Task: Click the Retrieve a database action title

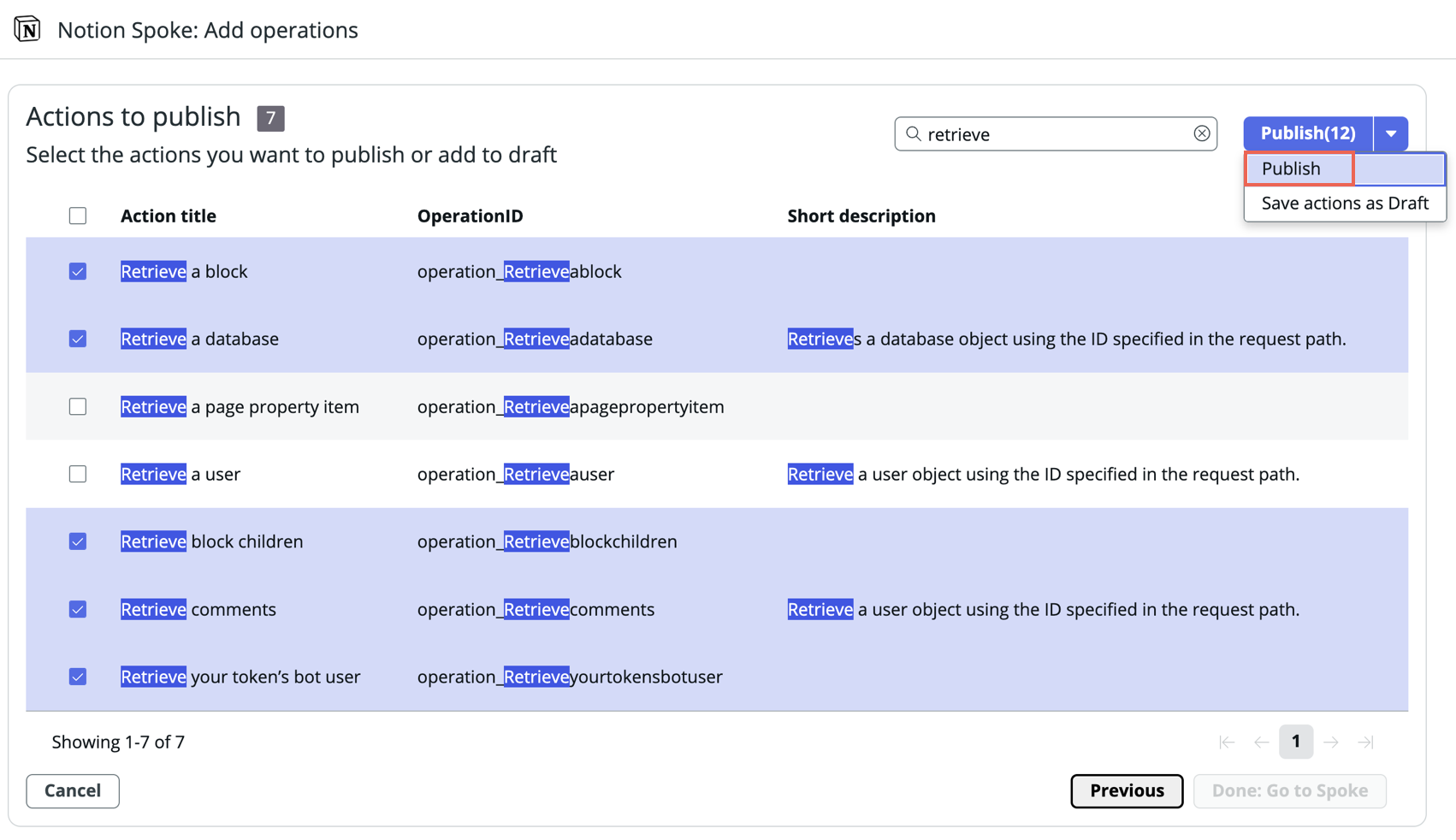Action: [199, 339]
